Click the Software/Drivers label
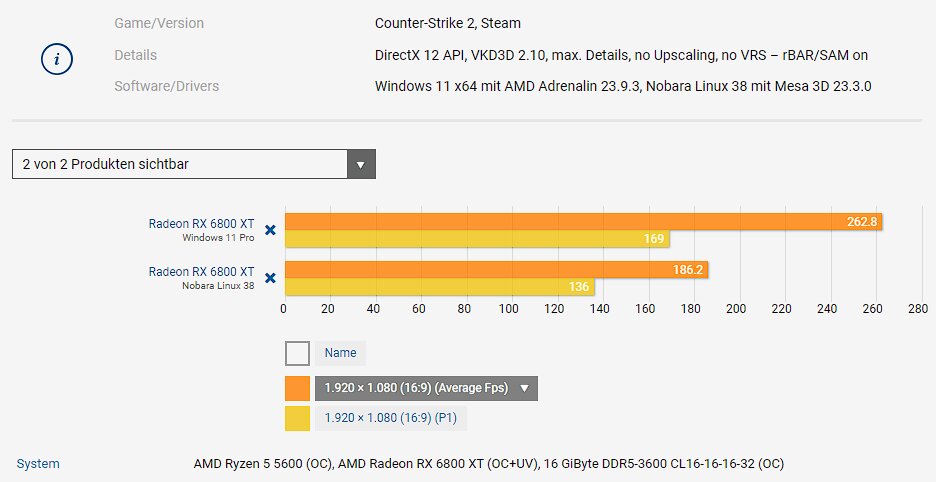 pos(167,86)
